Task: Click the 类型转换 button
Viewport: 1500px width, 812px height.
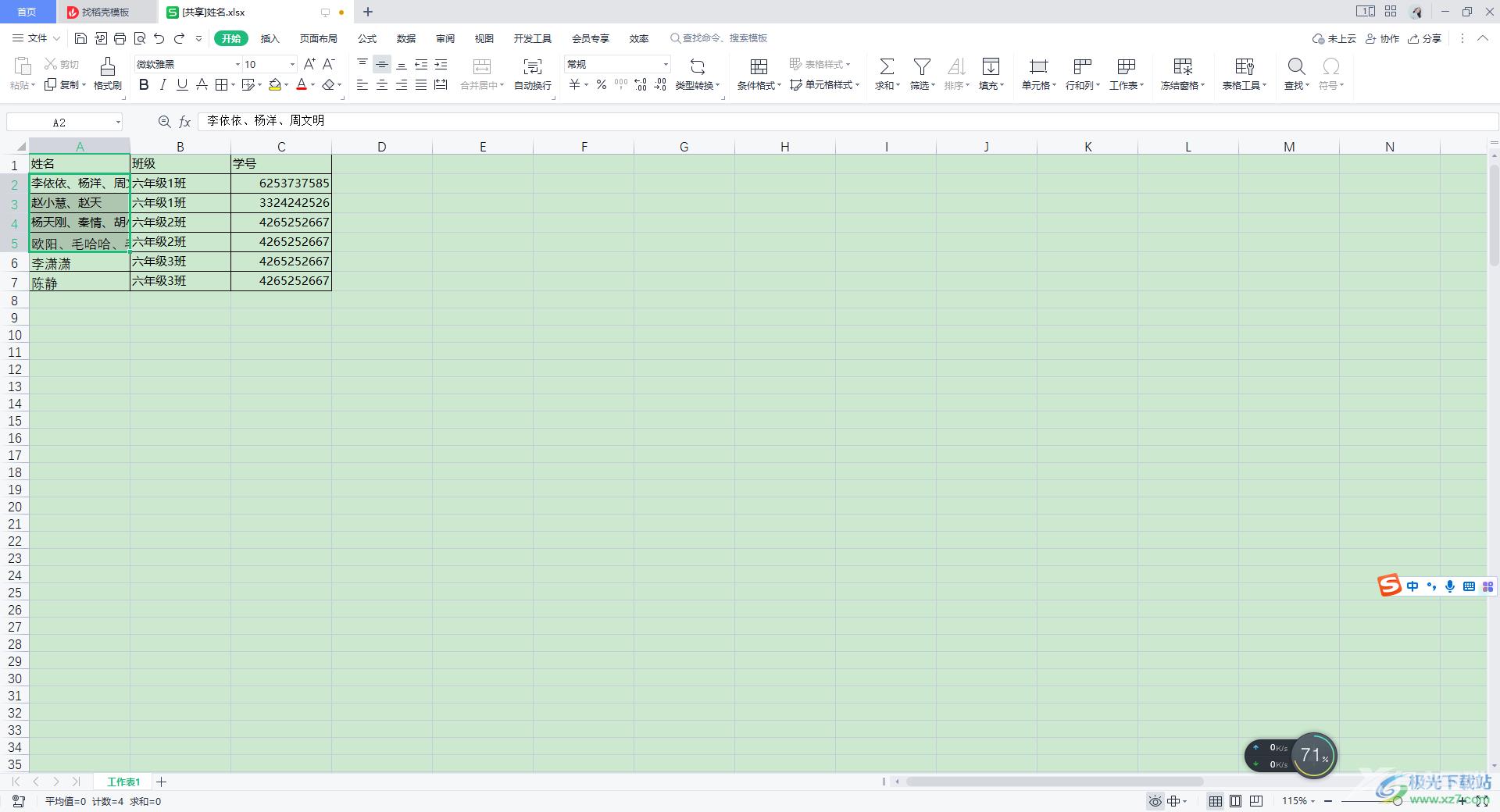Action: click(x=698, y=73)
